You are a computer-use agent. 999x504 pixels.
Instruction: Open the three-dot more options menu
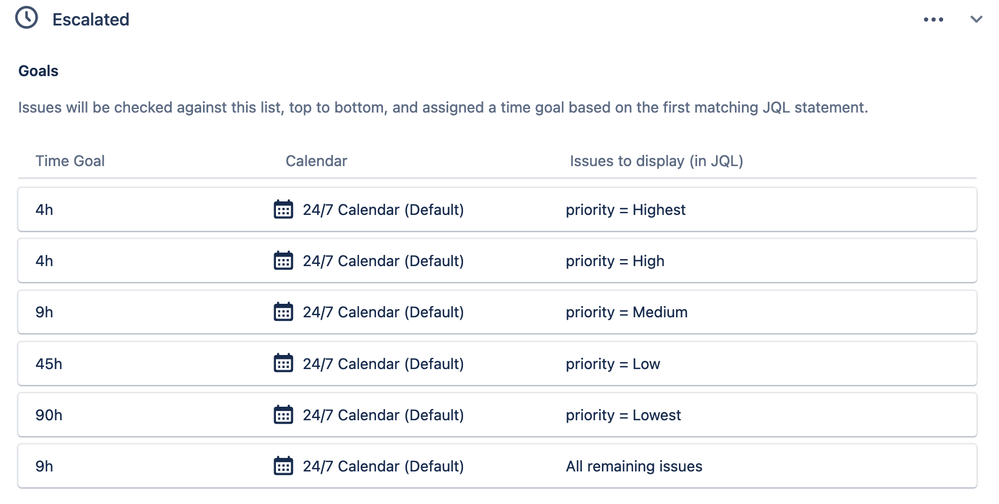coord(933,19)
